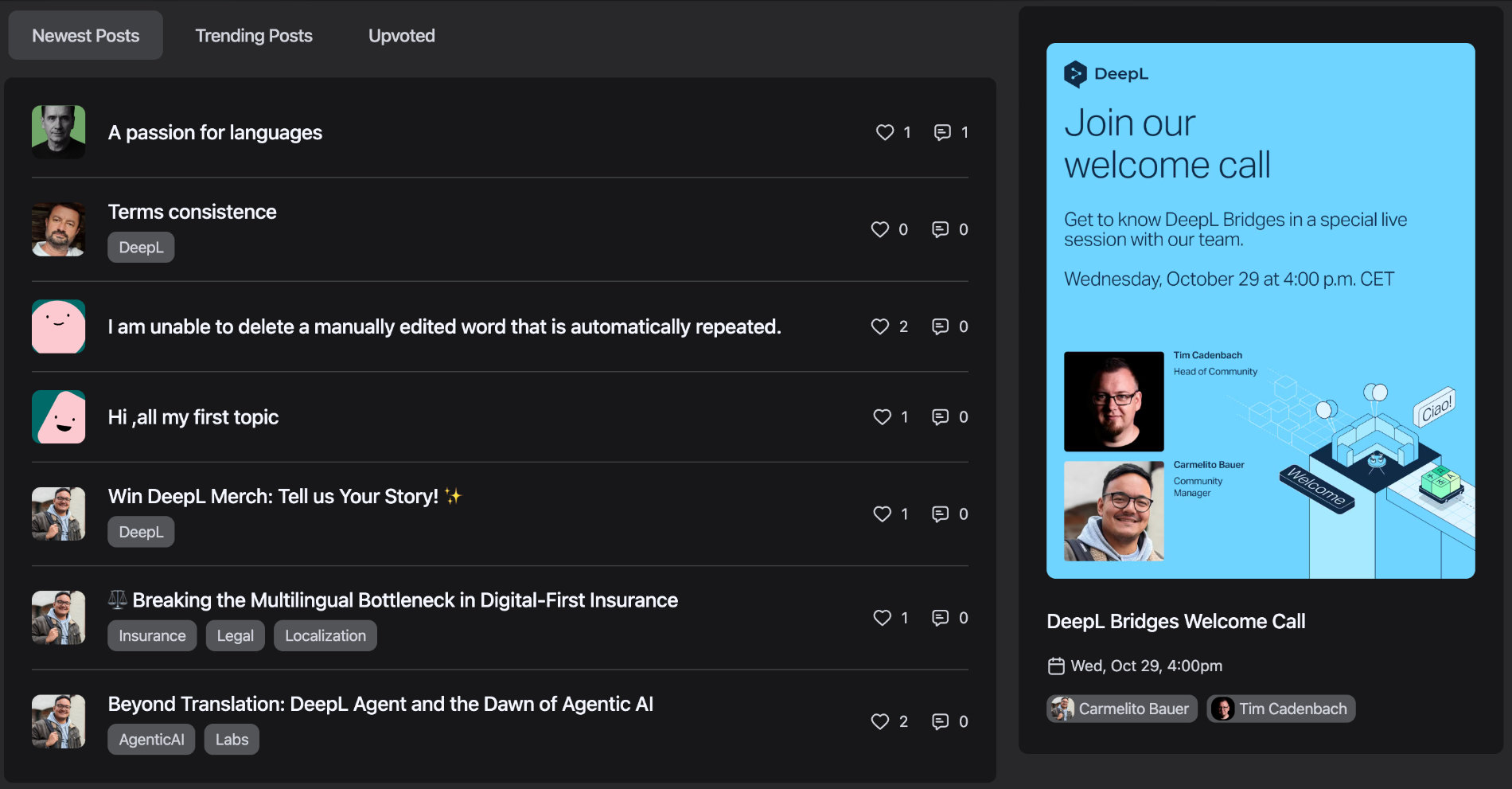Click the AgenticAI tag
The height and width of the screenshot is (789, 1512).
click(x=151, y=740)
